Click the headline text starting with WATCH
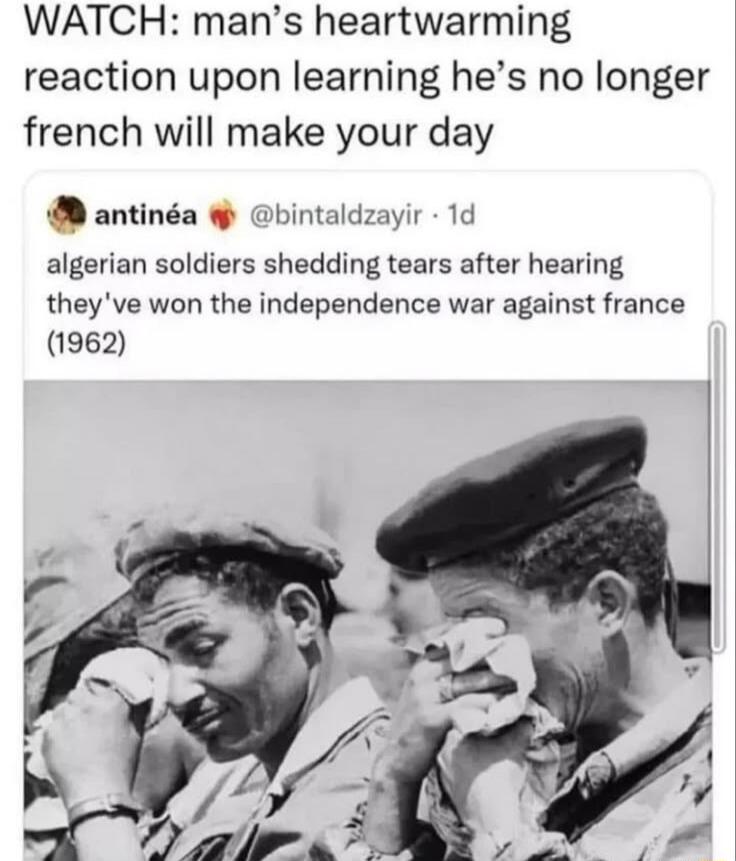Screen dimensions: 736x861 tap(366, 77)
